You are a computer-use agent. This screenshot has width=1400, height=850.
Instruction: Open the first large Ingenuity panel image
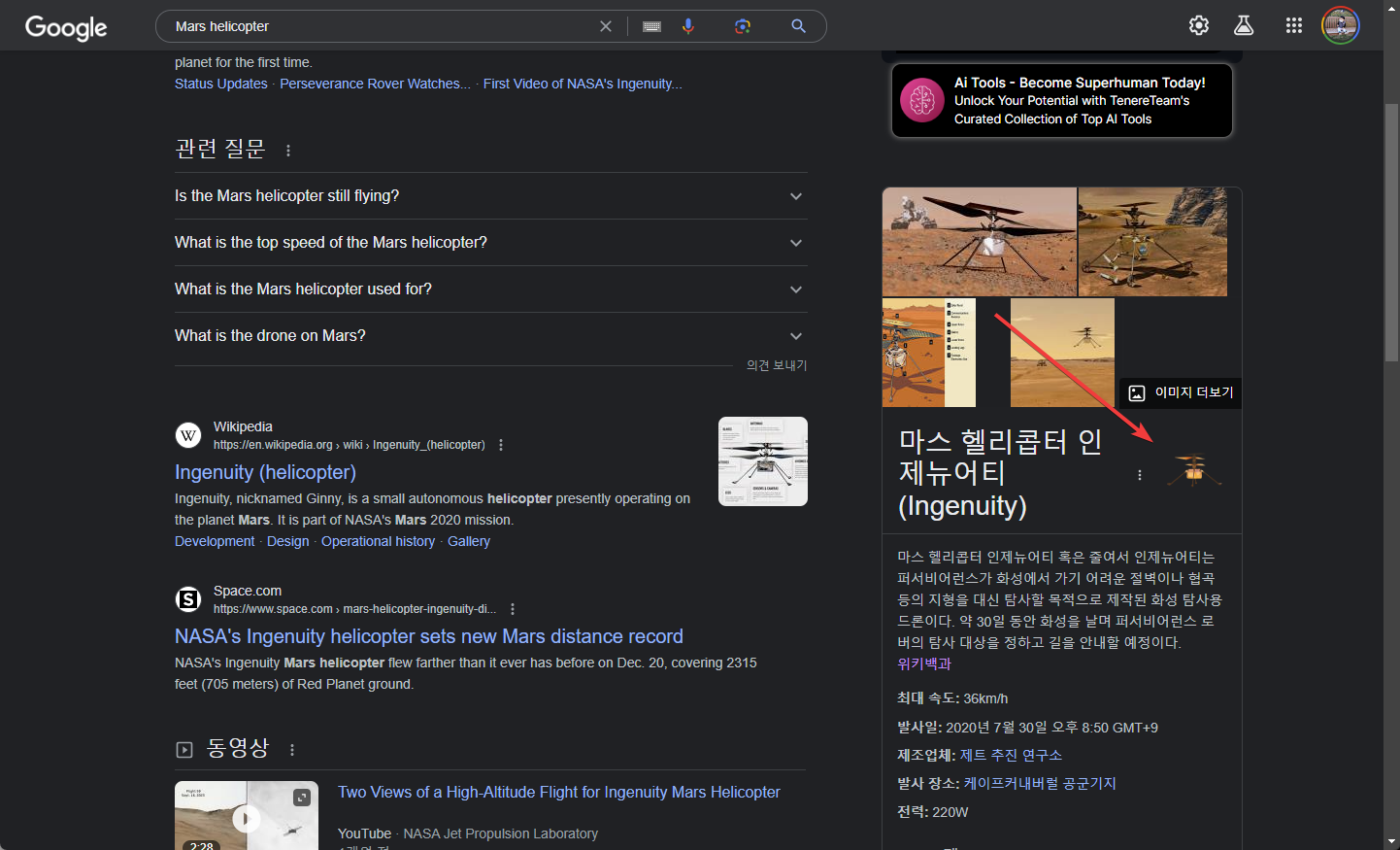point(980,242)
